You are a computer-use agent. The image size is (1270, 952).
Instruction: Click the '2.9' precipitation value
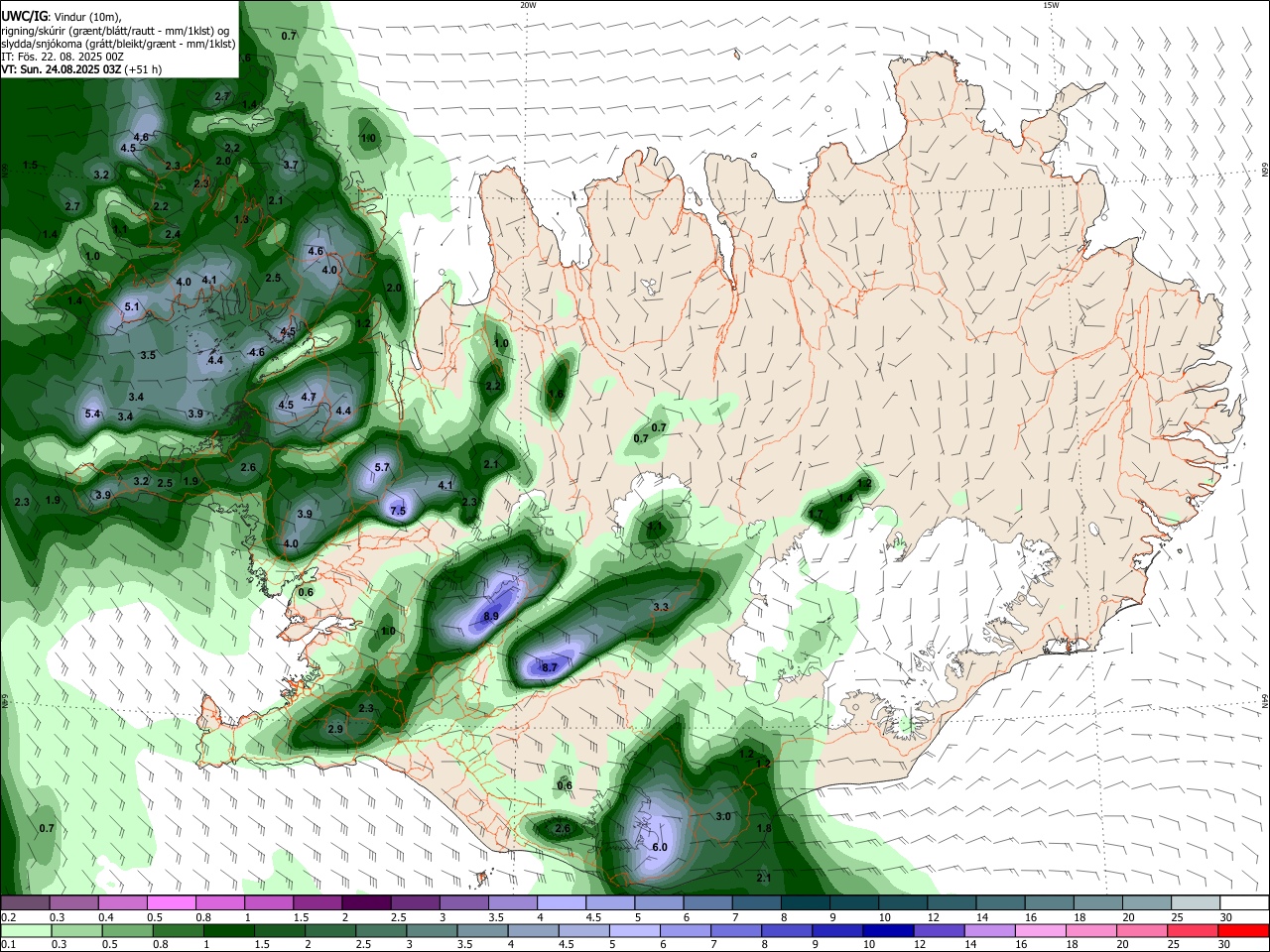click(335, 729)
